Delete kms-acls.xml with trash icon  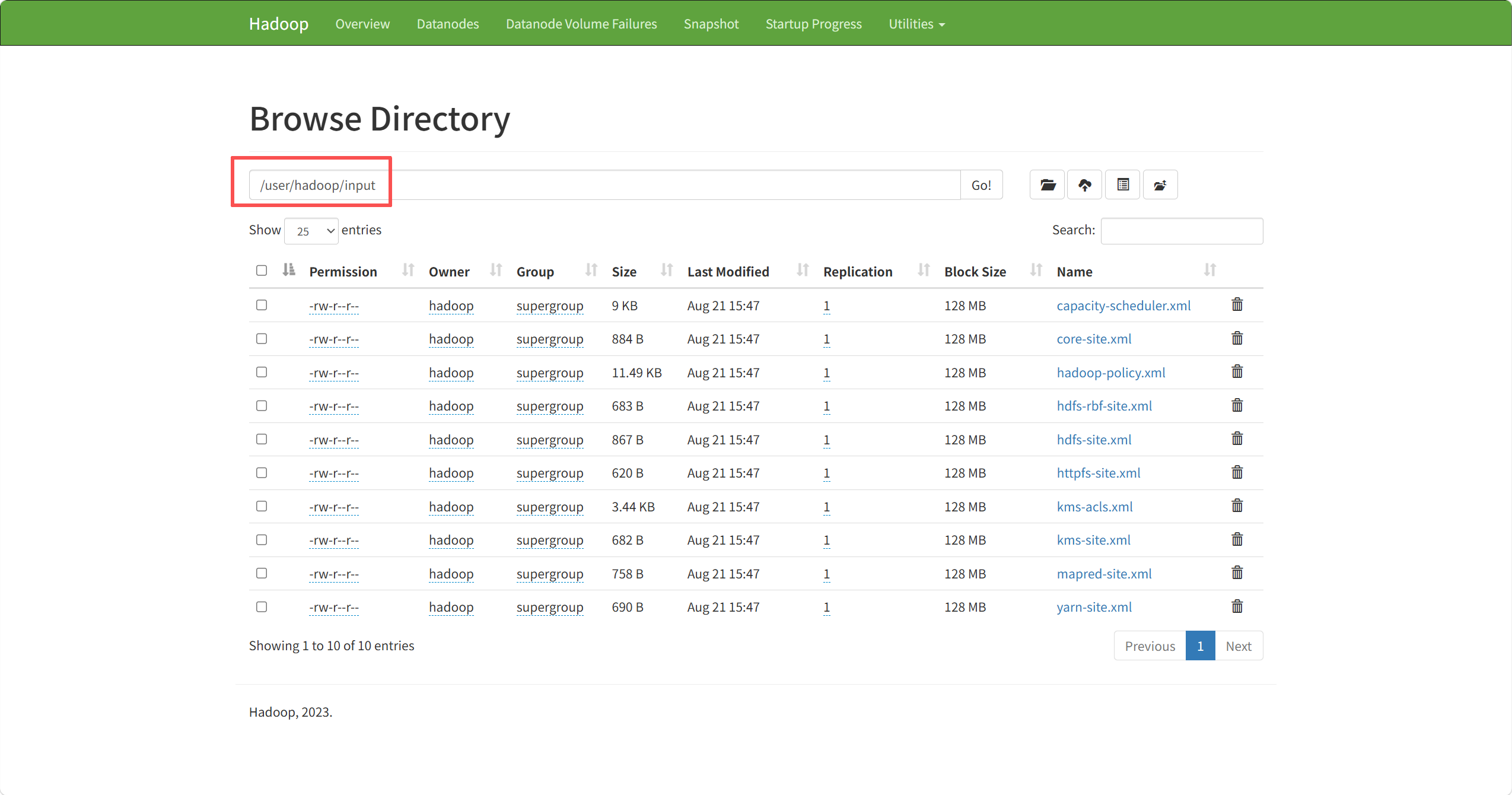click(1237, 506)
